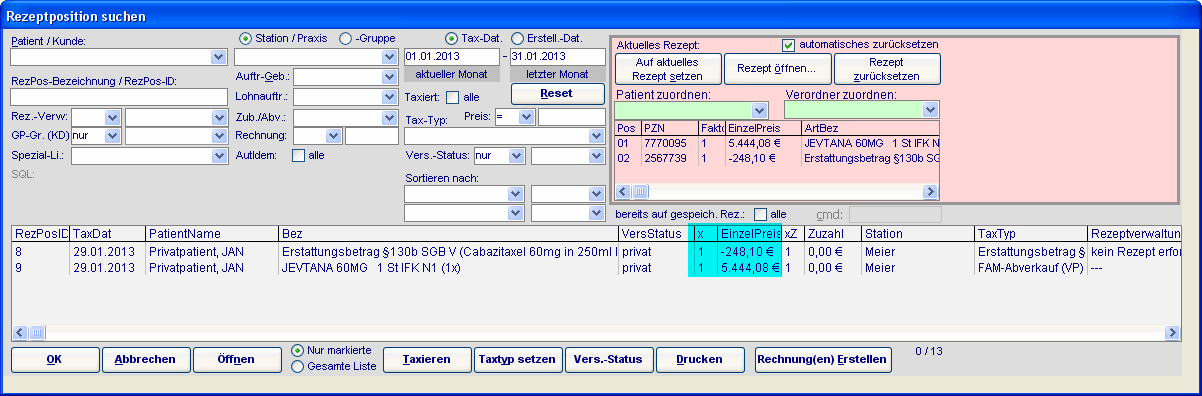Select Gesamte Liste radio button
The image size is (1202, 396).
pyautogui.click(x=298, y=367)
